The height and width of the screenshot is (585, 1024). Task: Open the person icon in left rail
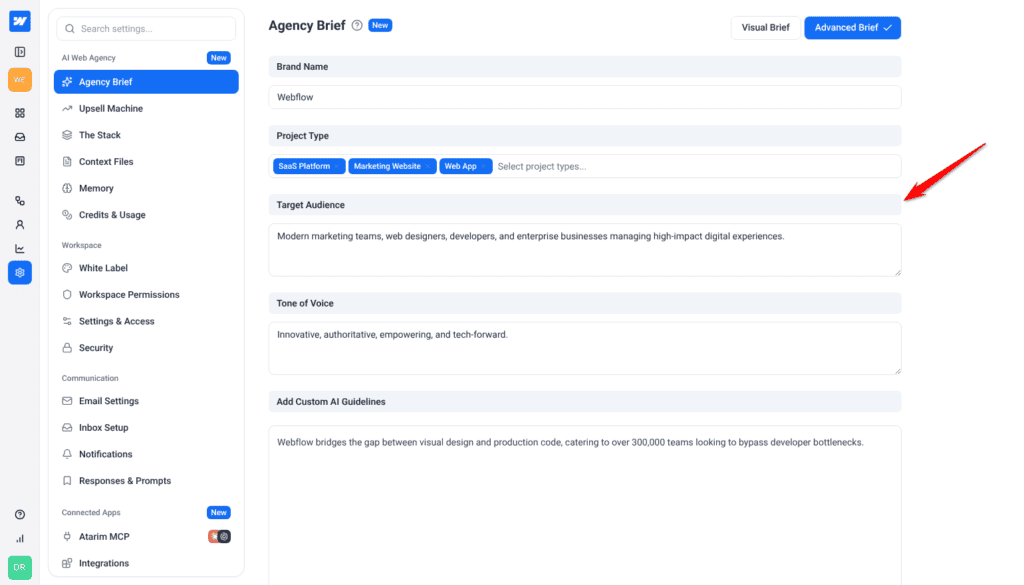point(20,225)
